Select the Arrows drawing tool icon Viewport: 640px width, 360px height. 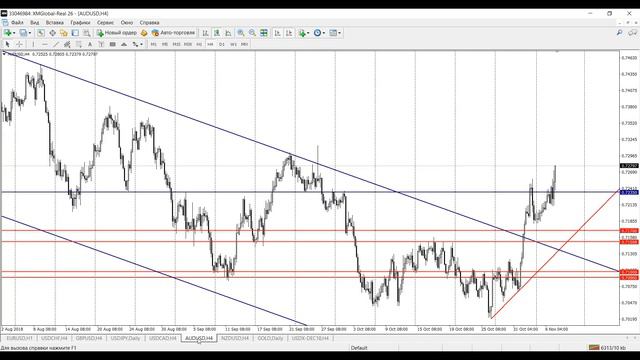135,44
